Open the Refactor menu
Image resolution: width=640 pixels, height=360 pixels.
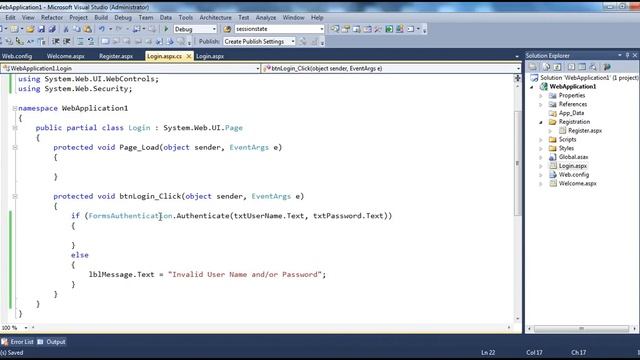click(52, 18)
